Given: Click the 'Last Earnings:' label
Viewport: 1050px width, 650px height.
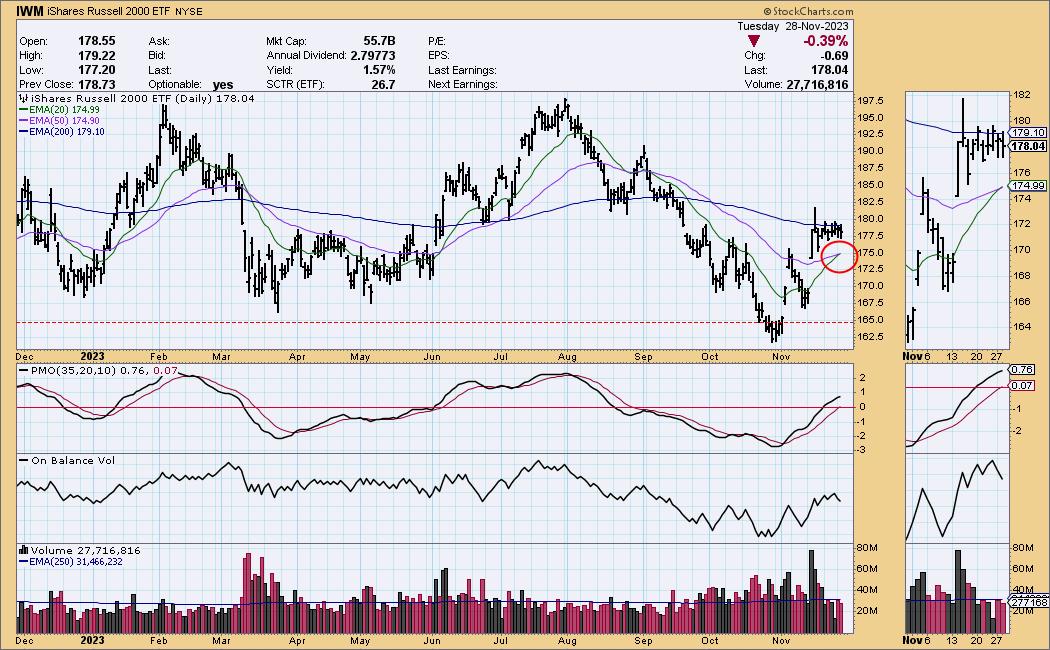Looking at the screenshot, I should pos(462,70).
